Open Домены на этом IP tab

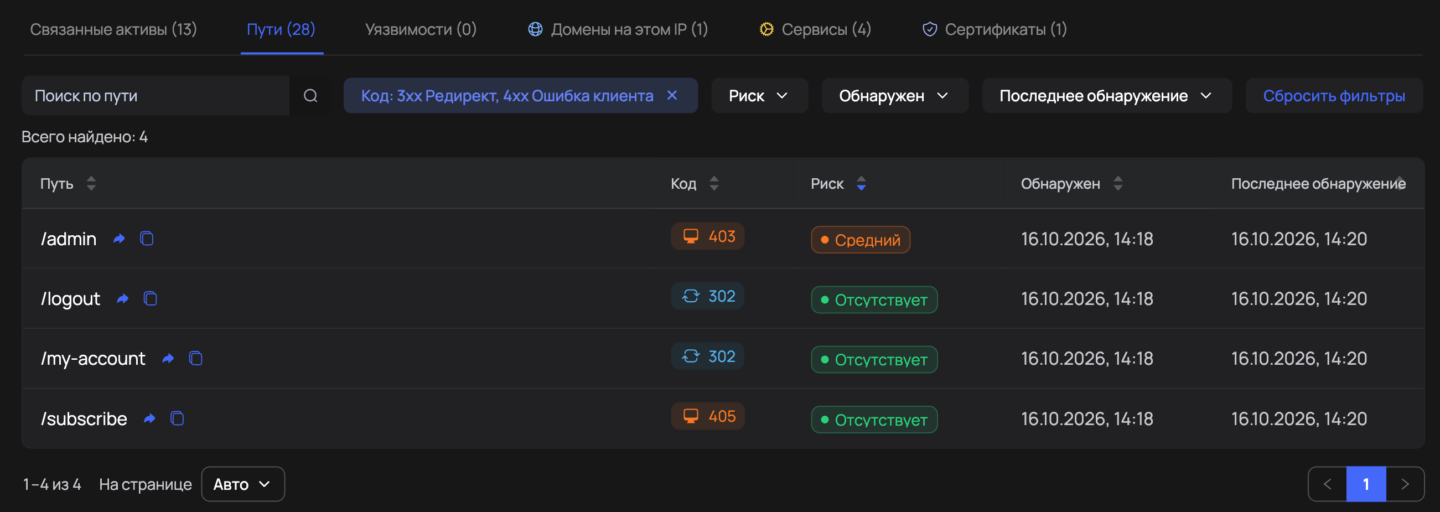[618, 30]
